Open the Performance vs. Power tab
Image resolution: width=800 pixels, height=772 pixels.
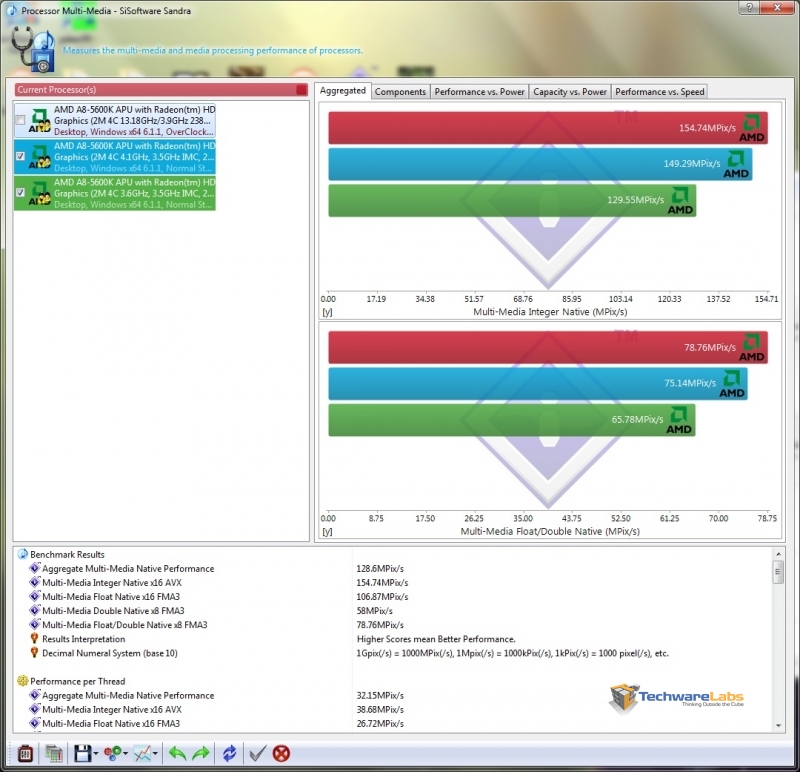tap(480, 92)
